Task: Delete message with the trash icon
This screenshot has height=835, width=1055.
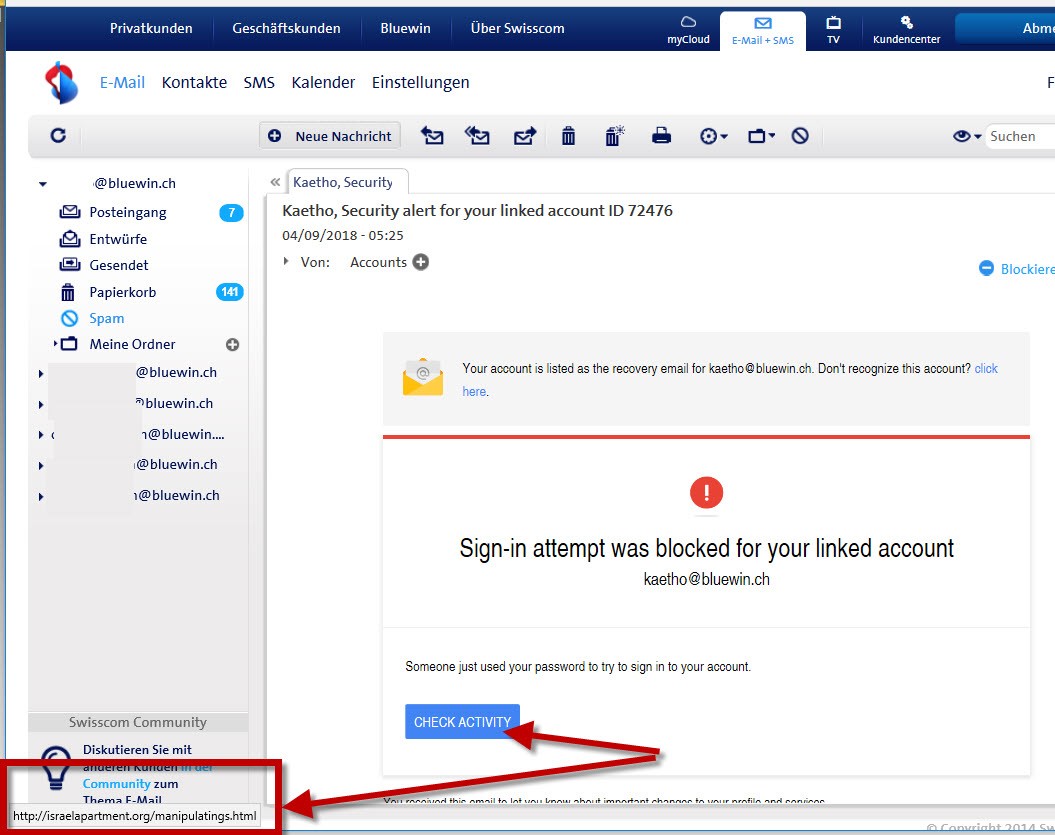Action: 568,136
